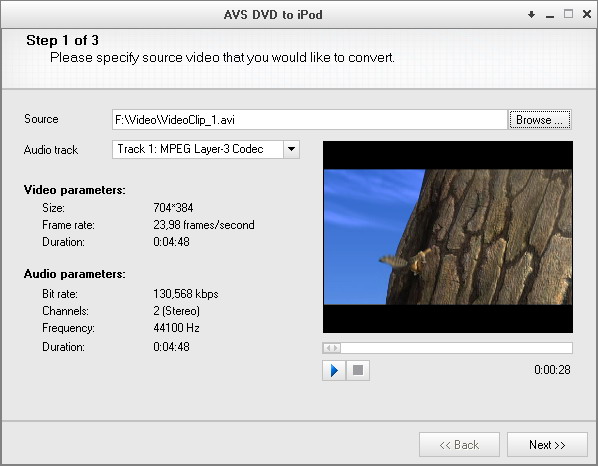This screenshot has width=598, height=466.
Task: Click the AVS DVD to iPod title bar
Action: (273, 15)
